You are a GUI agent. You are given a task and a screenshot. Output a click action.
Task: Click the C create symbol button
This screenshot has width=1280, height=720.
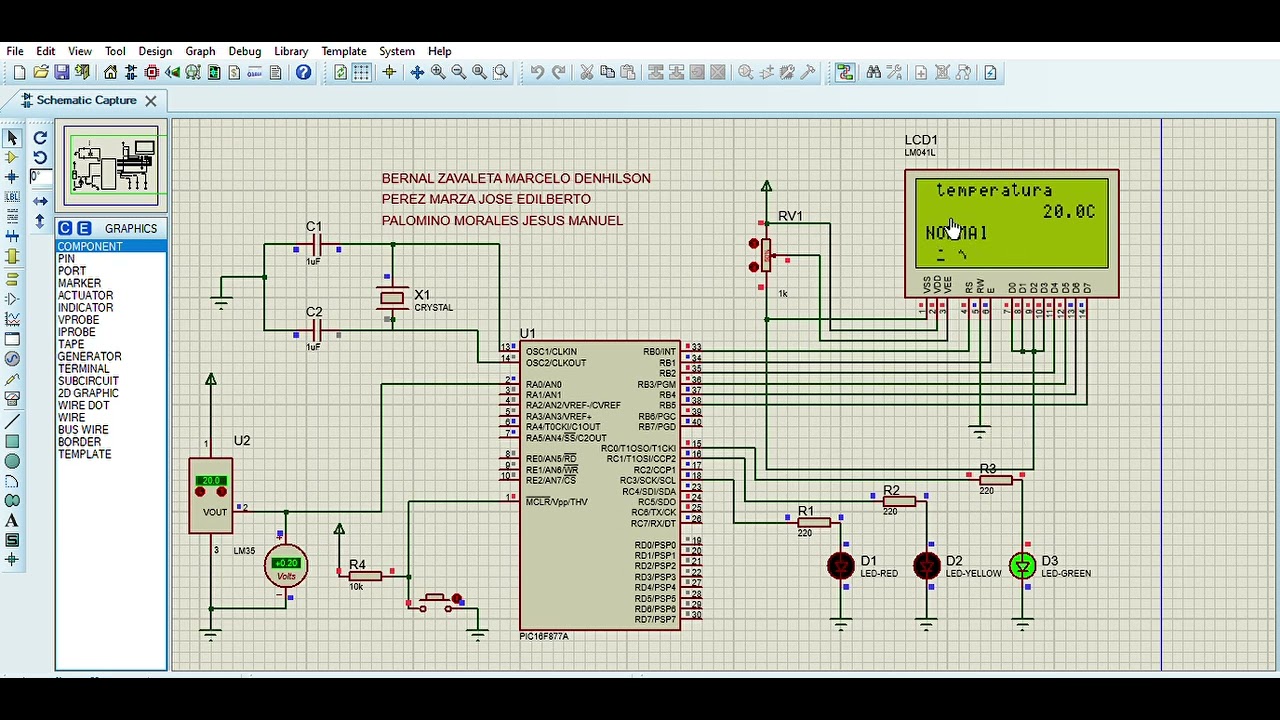(x=65, y=228)
